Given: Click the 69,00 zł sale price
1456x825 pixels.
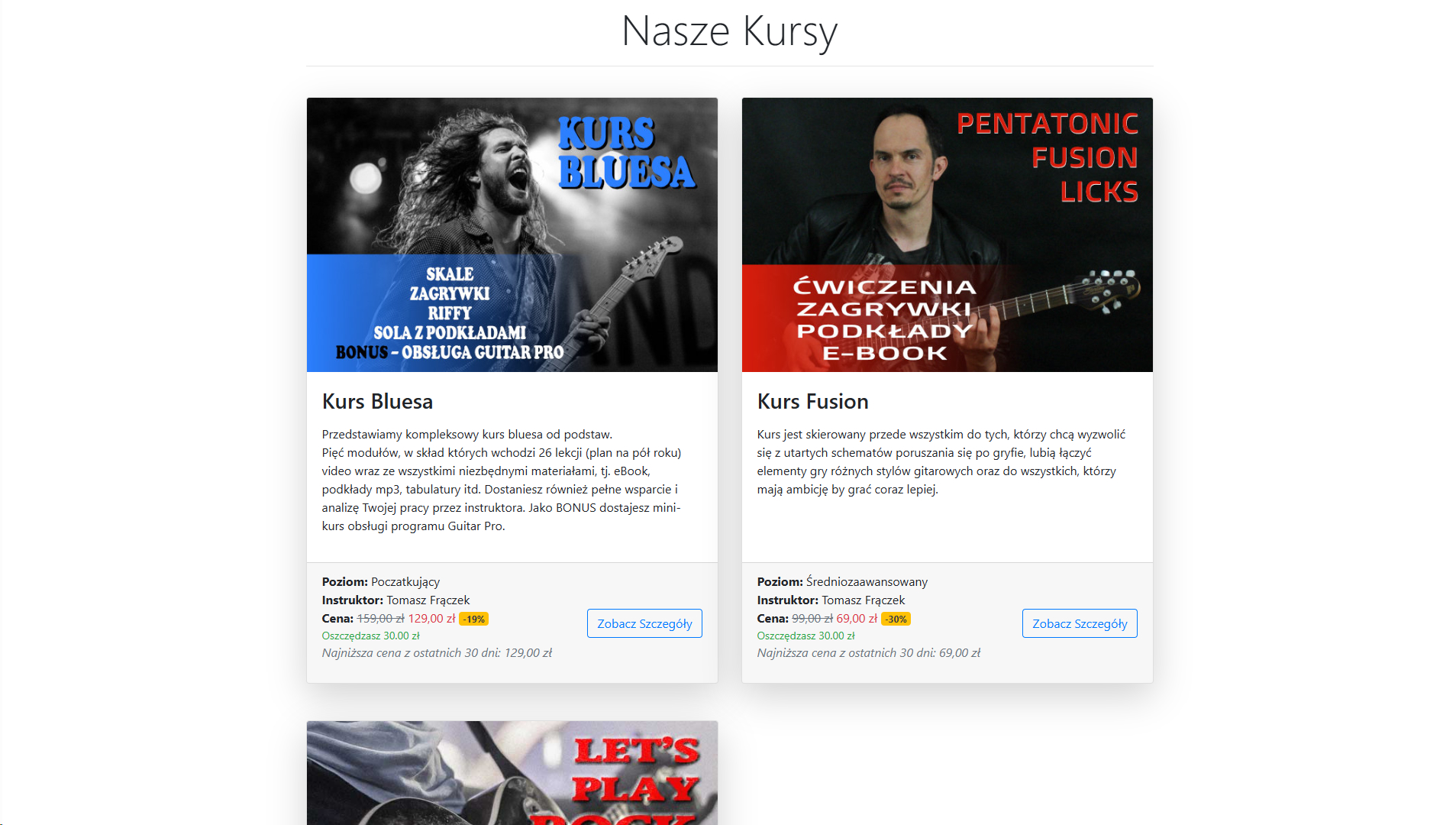Looking at the screenshot, I should 857,619.
